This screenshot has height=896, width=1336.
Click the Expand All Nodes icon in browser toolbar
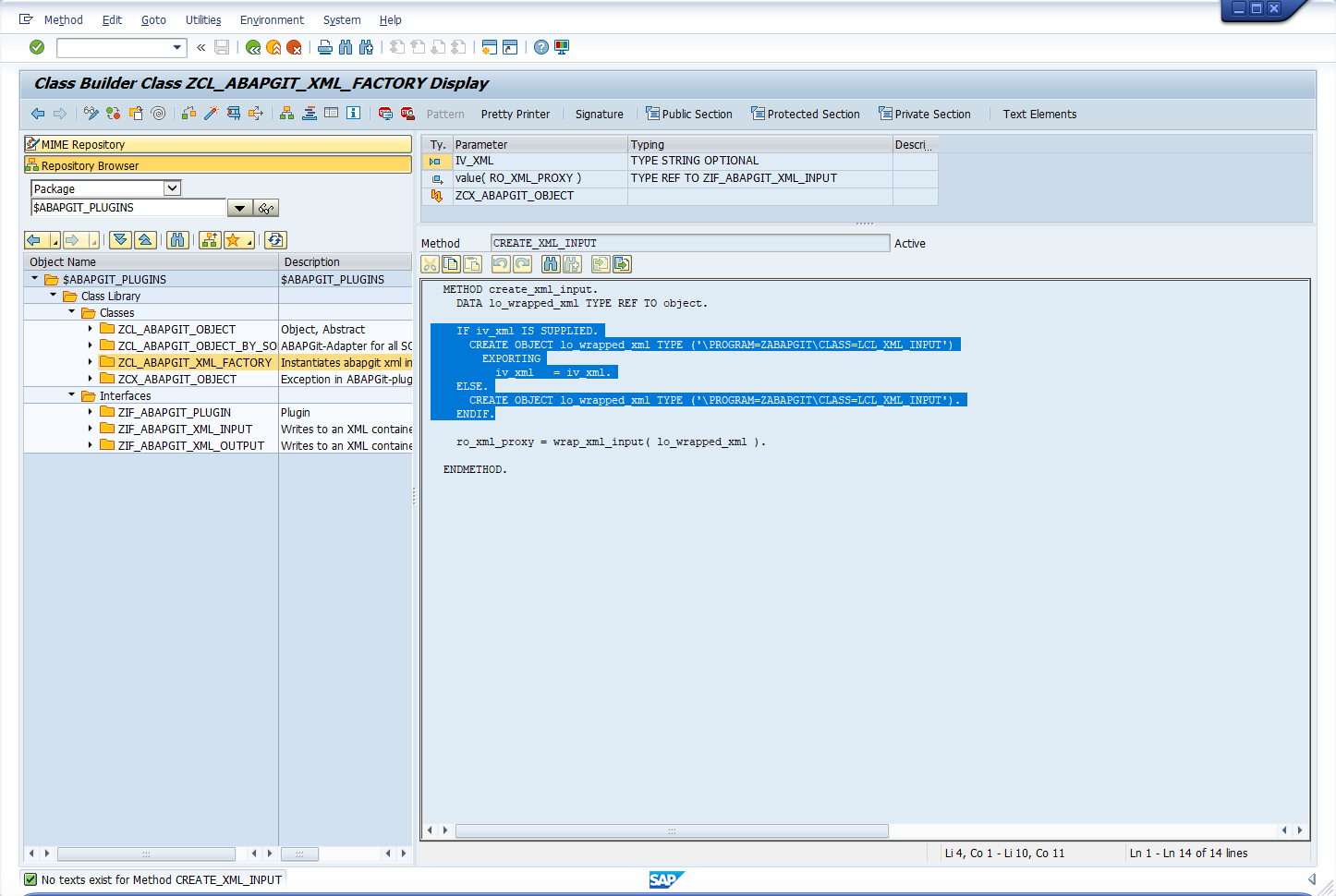tap(120, 240)
